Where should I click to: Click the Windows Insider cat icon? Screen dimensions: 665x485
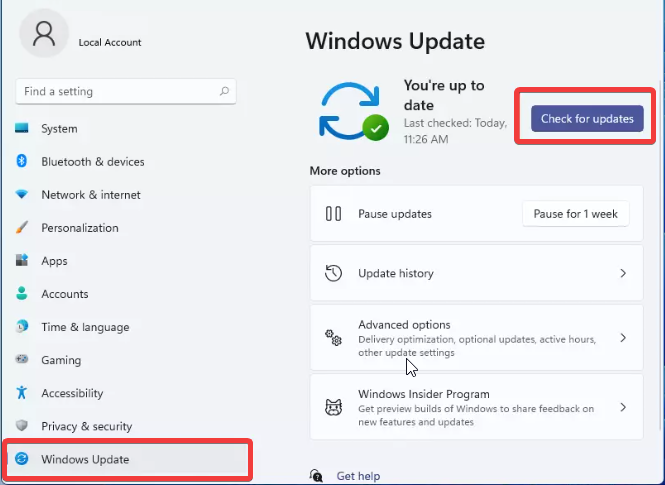point(333,407)
